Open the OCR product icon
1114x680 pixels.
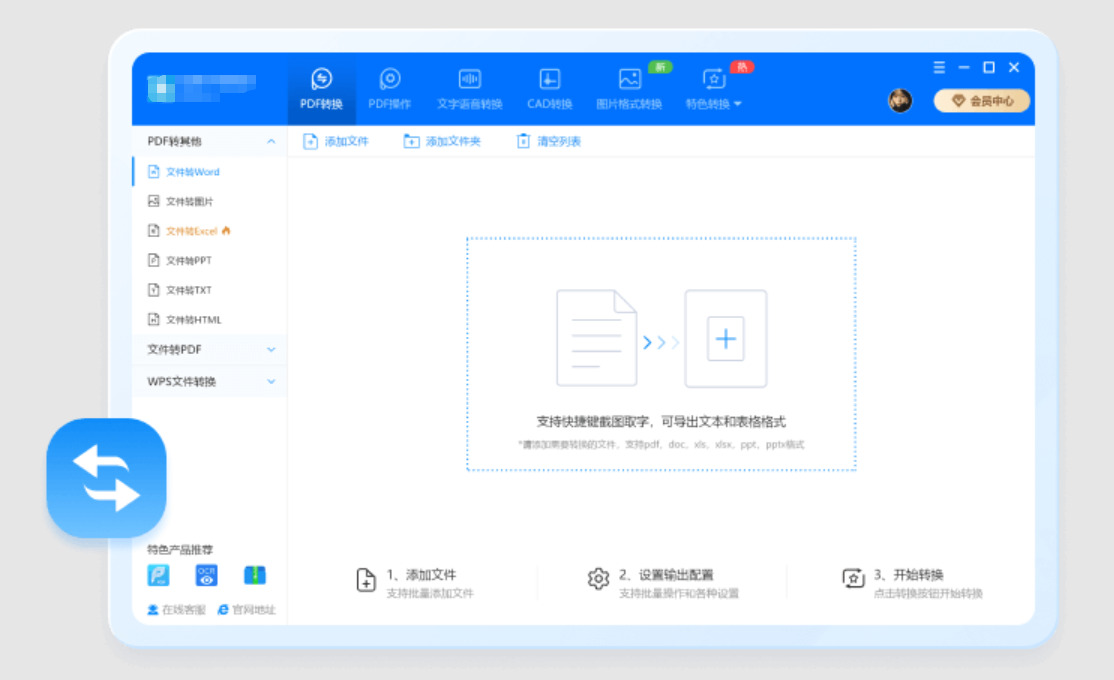pos(207,575)
